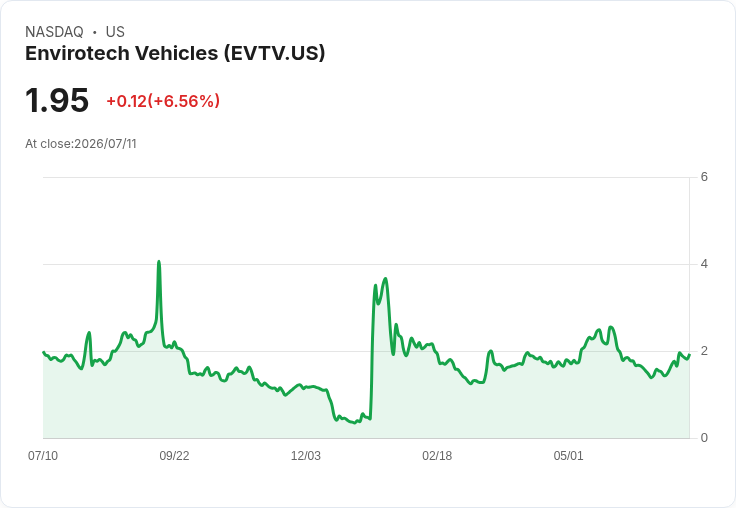Select the 07/10 date on x-axis
736x508 pixels.
click(43, 455)
